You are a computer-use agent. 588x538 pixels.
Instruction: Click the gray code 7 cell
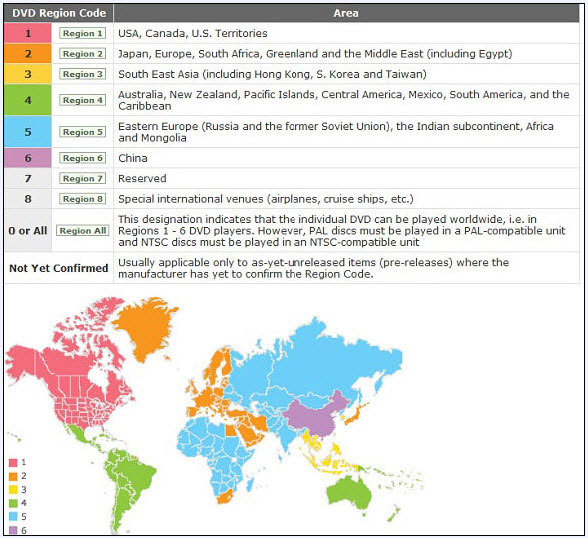28,178
